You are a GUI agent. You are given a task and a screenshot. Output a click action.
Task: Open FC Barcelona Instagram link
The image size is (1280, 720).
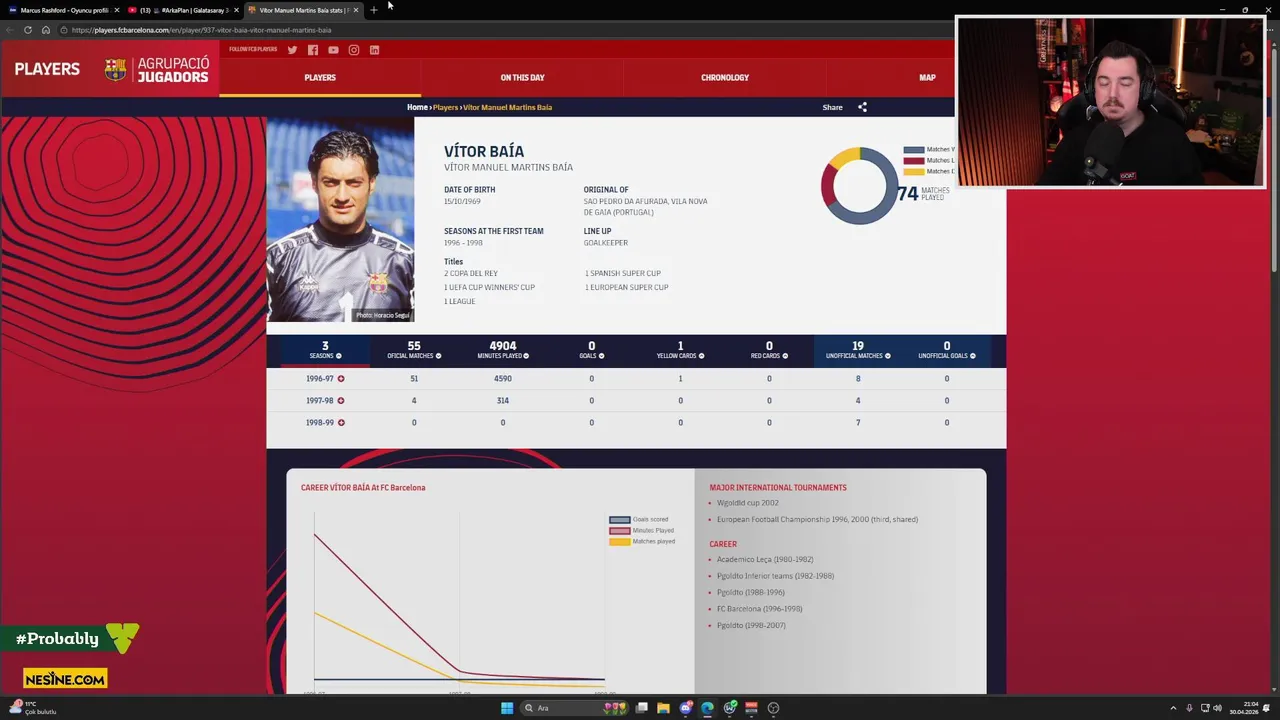(353, 50)
